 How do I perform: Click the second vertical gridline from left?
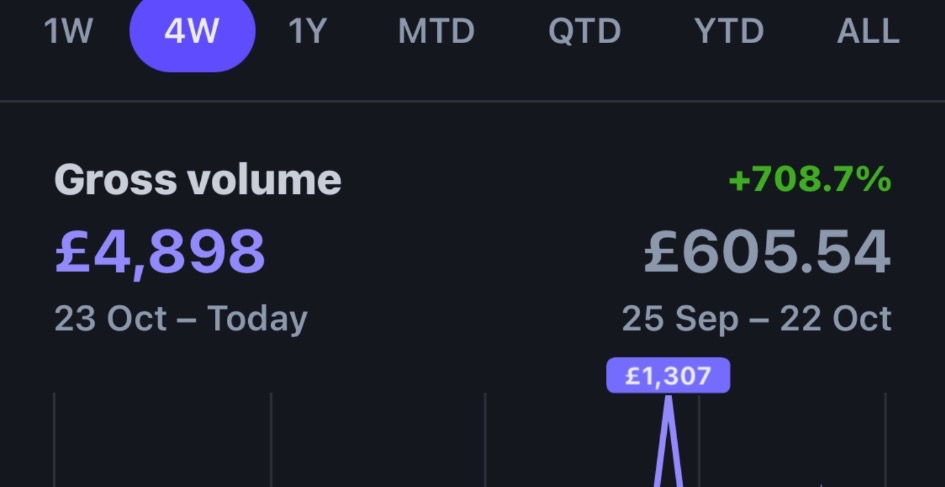click(x=271, y=440)
